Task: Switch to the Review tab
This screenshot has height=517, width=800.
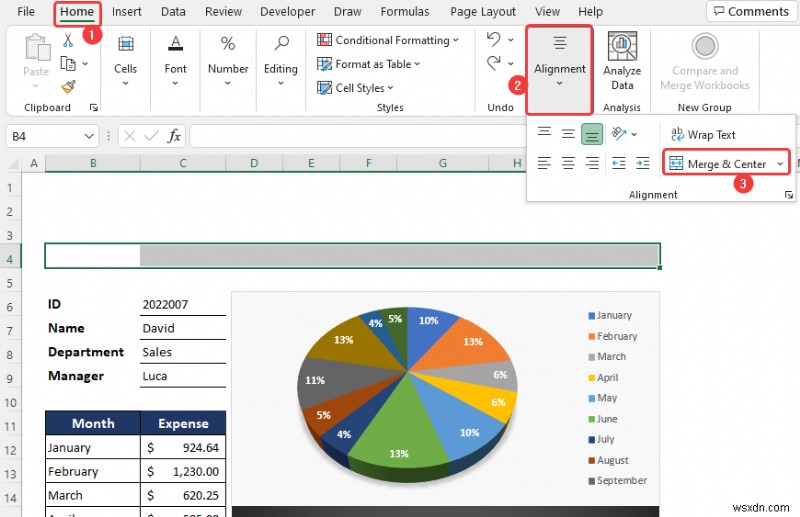Action: coord(223,11)
